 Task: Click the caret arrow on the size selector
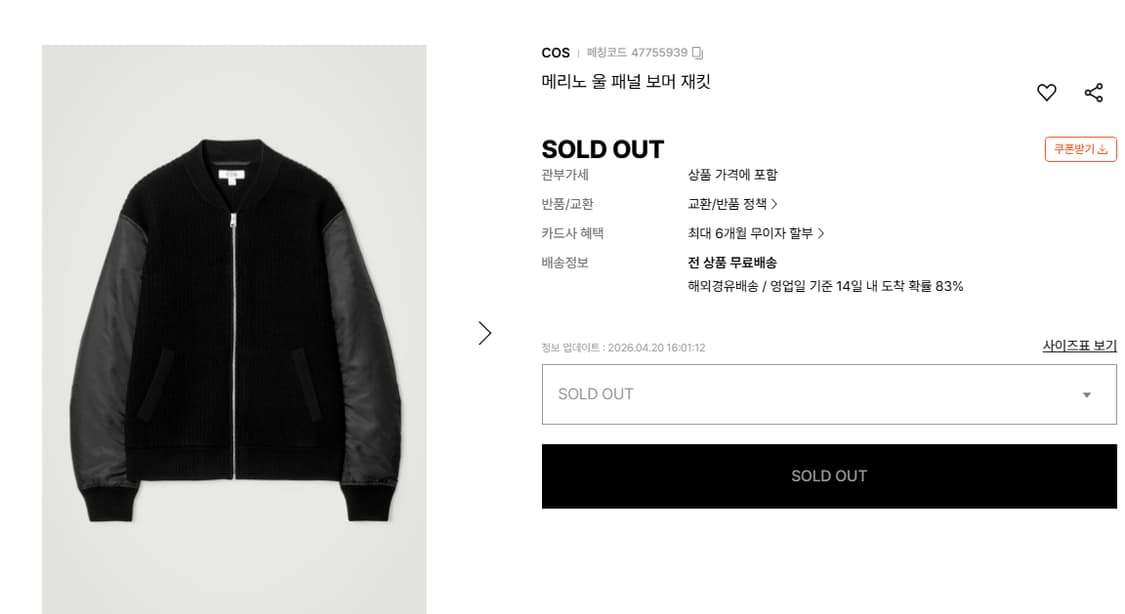coord(1087,394)
